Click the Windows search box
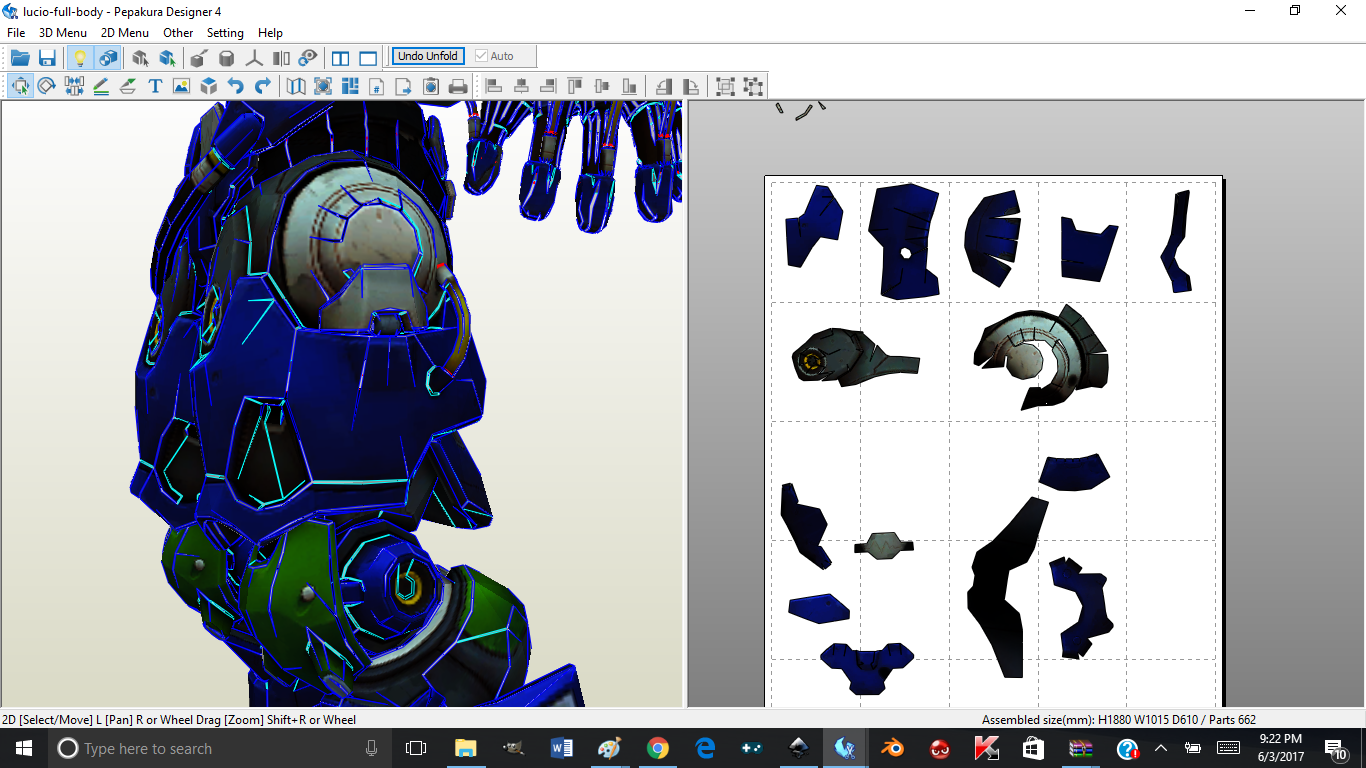1366x768 pixels. coord(218,748)
